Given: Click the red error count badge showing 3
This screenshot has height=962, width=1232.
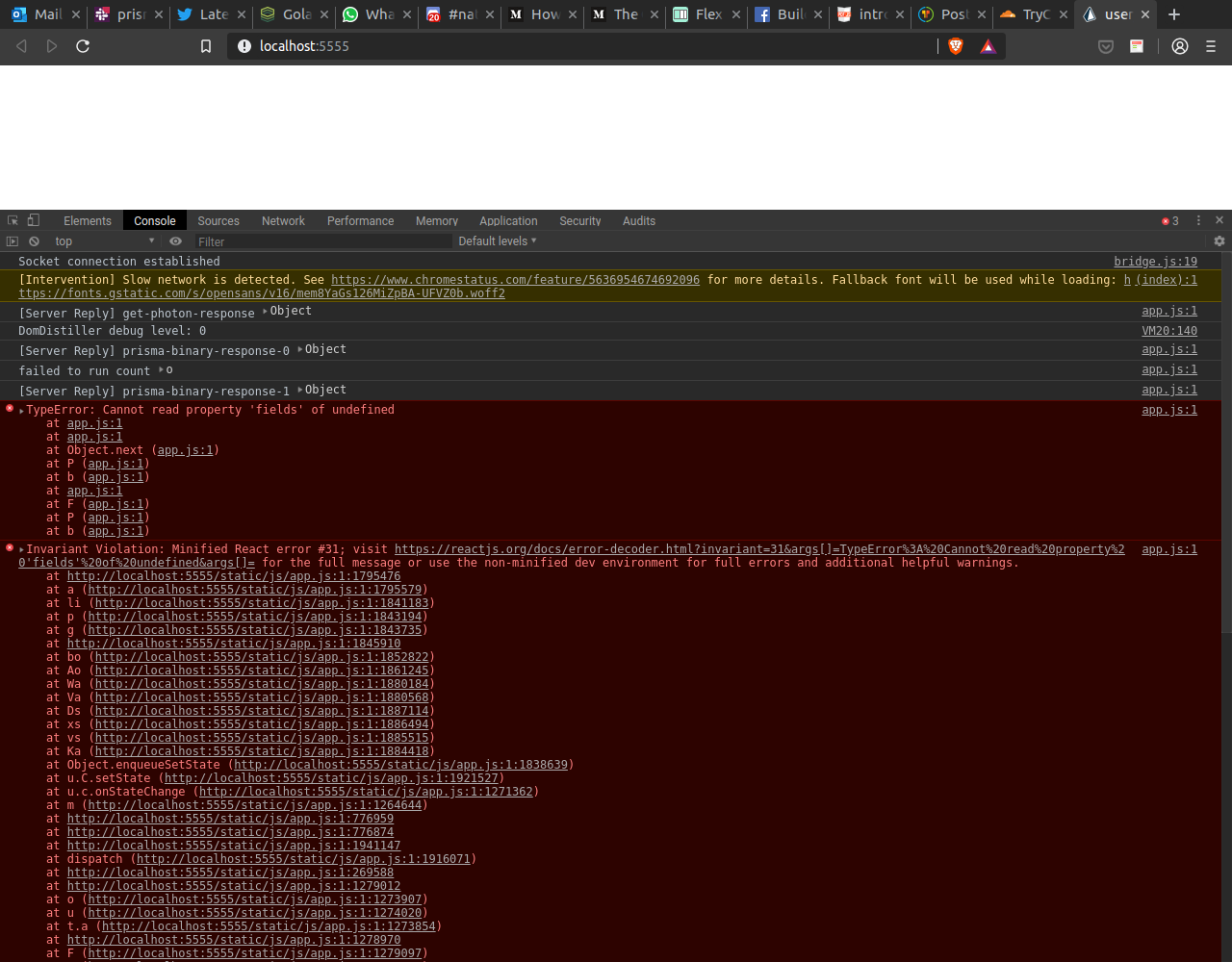Looking at the screenshot, I should coord(1168,219).
